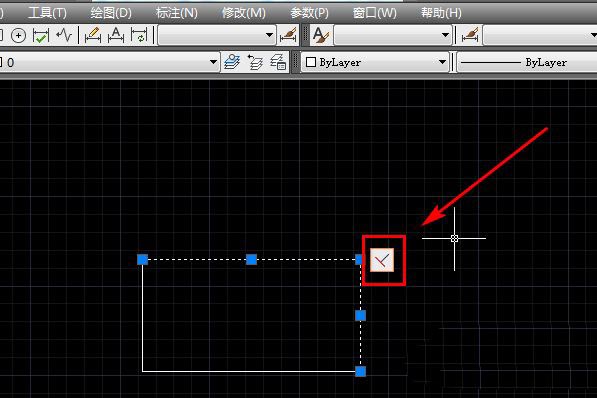Click the angle icon beside top-right grip

point(382,261)
